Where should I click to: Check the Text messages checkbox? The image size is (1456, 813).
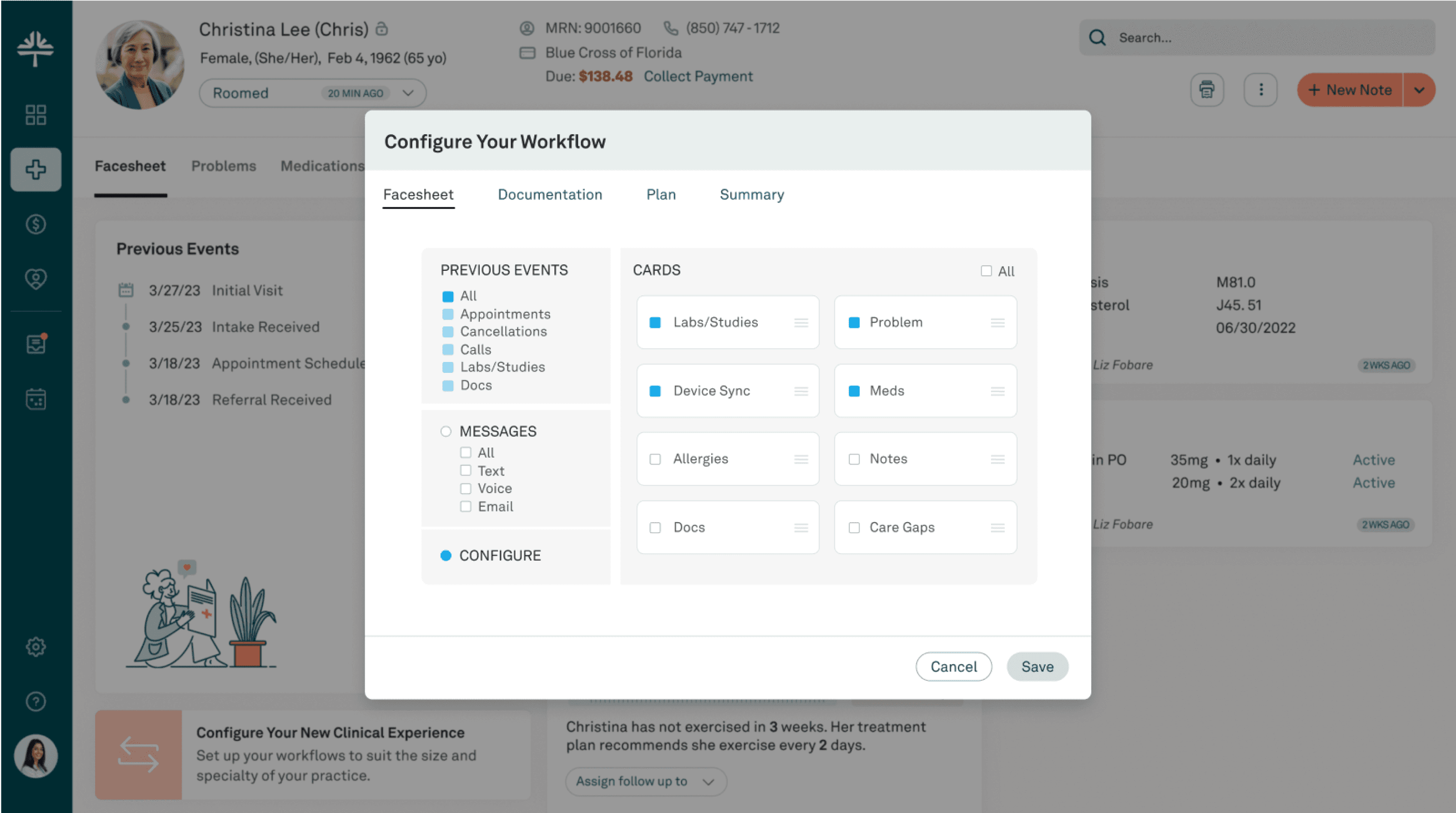(x=465, y=471)
